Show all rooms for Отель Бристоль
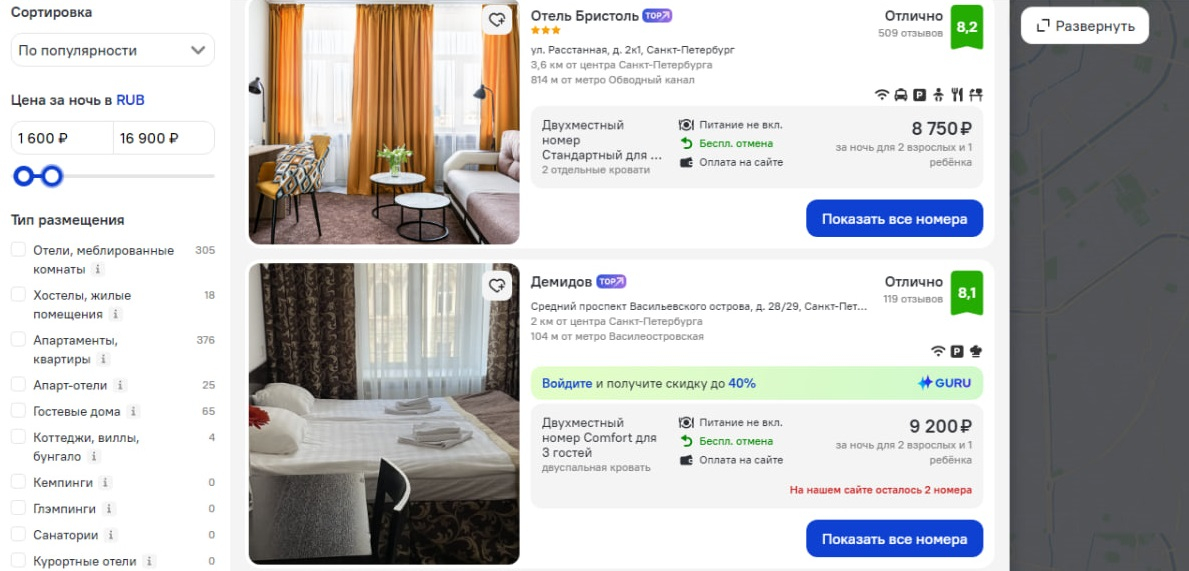 click(x=894, y=219)
